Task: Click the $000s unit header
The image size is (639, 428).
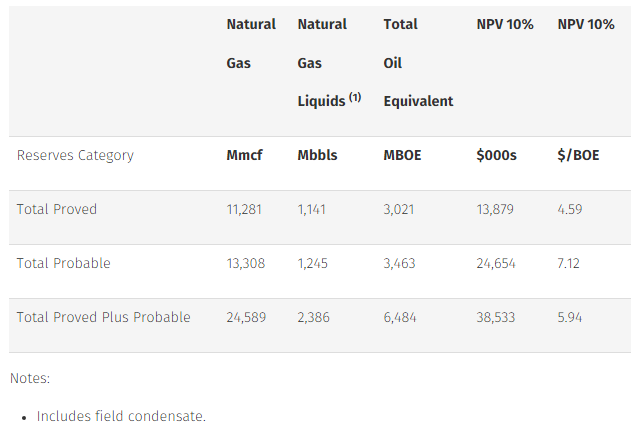Action: pyautogui.click(x=496, y=155)
